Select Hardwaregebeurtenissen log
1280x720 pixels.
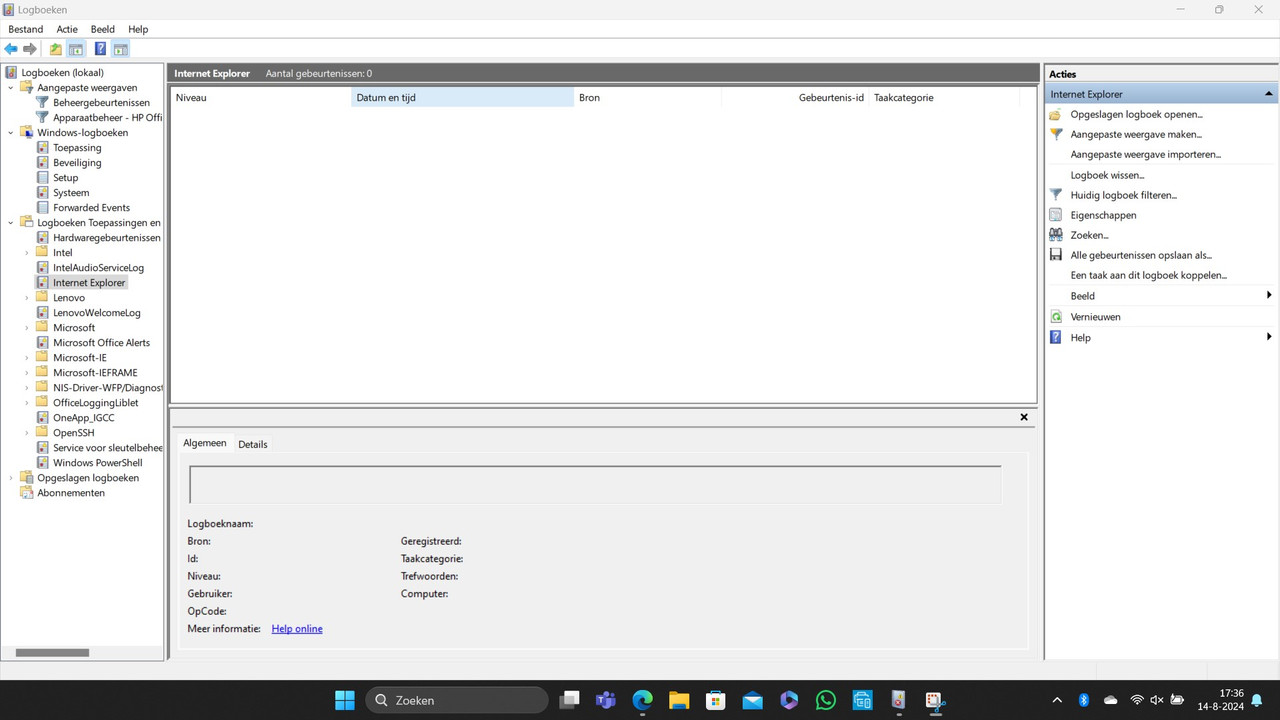click(106, 237)
